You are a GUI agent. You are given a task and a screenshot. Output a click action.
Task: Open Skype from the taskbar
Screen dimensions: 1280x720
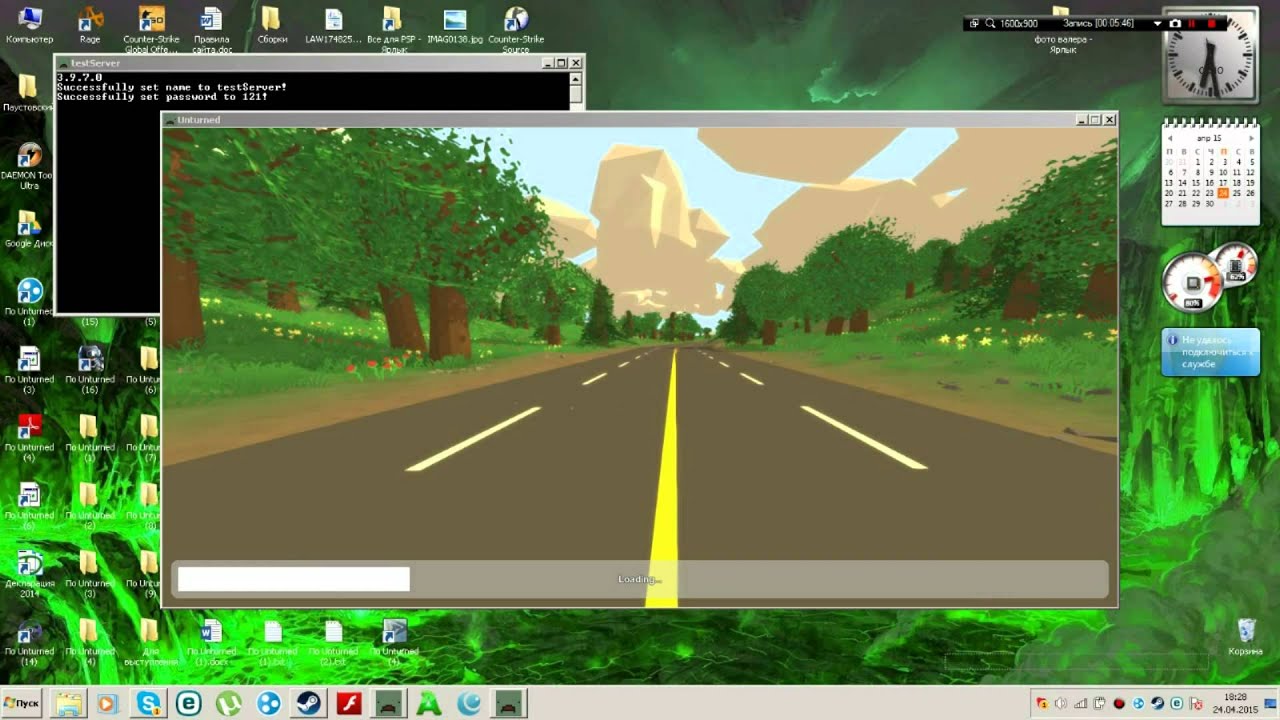[x=149, y=703]
